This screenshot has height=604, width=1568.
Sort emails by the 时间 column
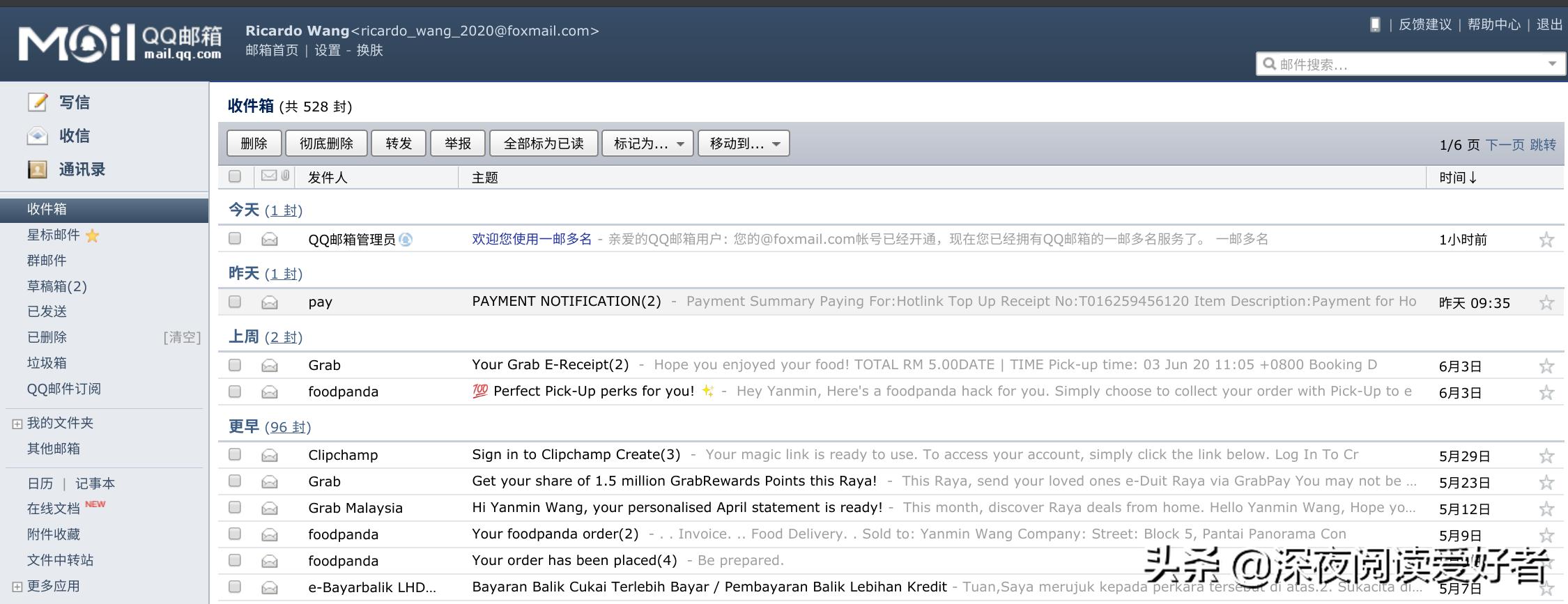tap(1458, 178)
